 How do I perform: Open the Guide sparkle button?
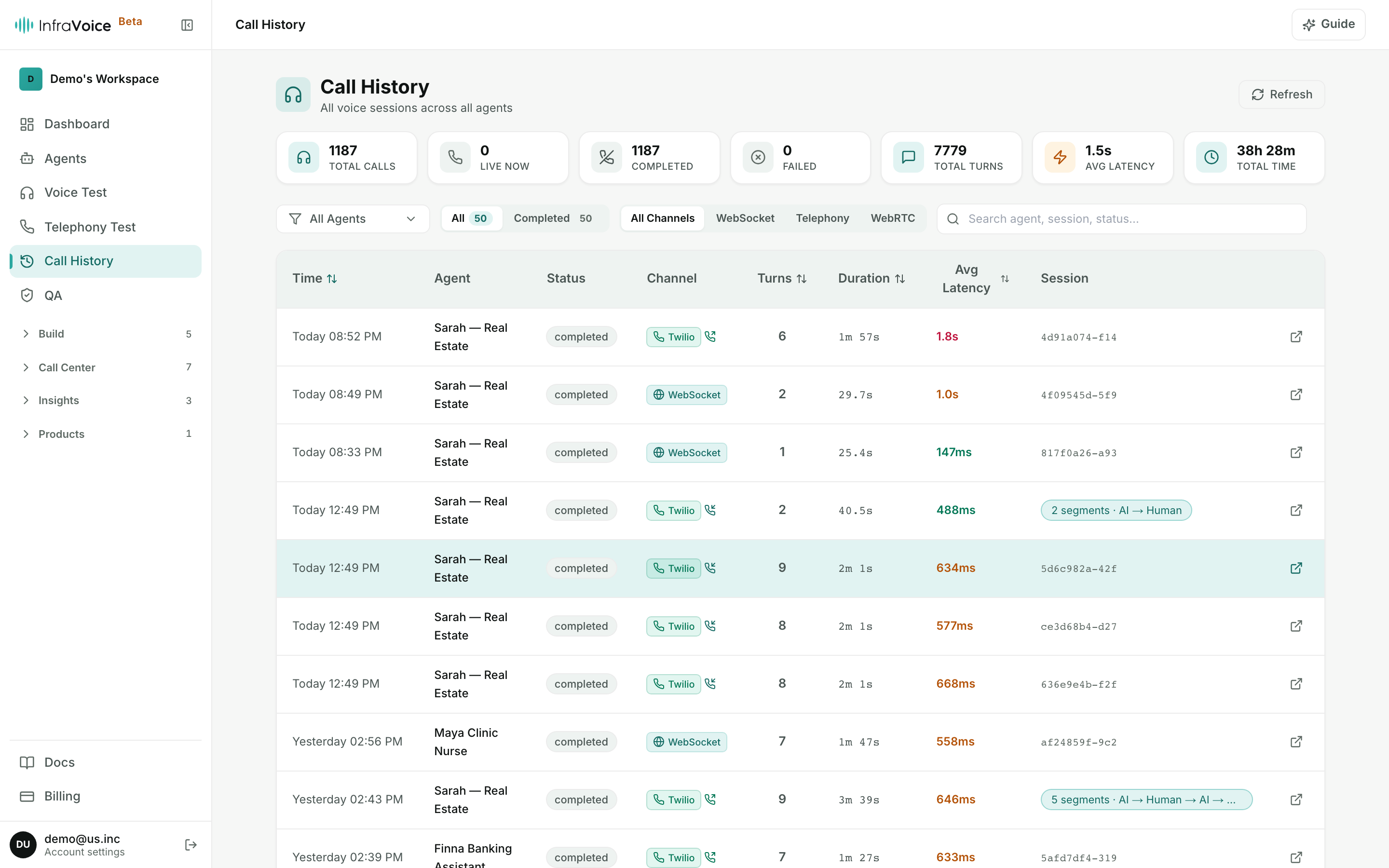pos(1328,24)
